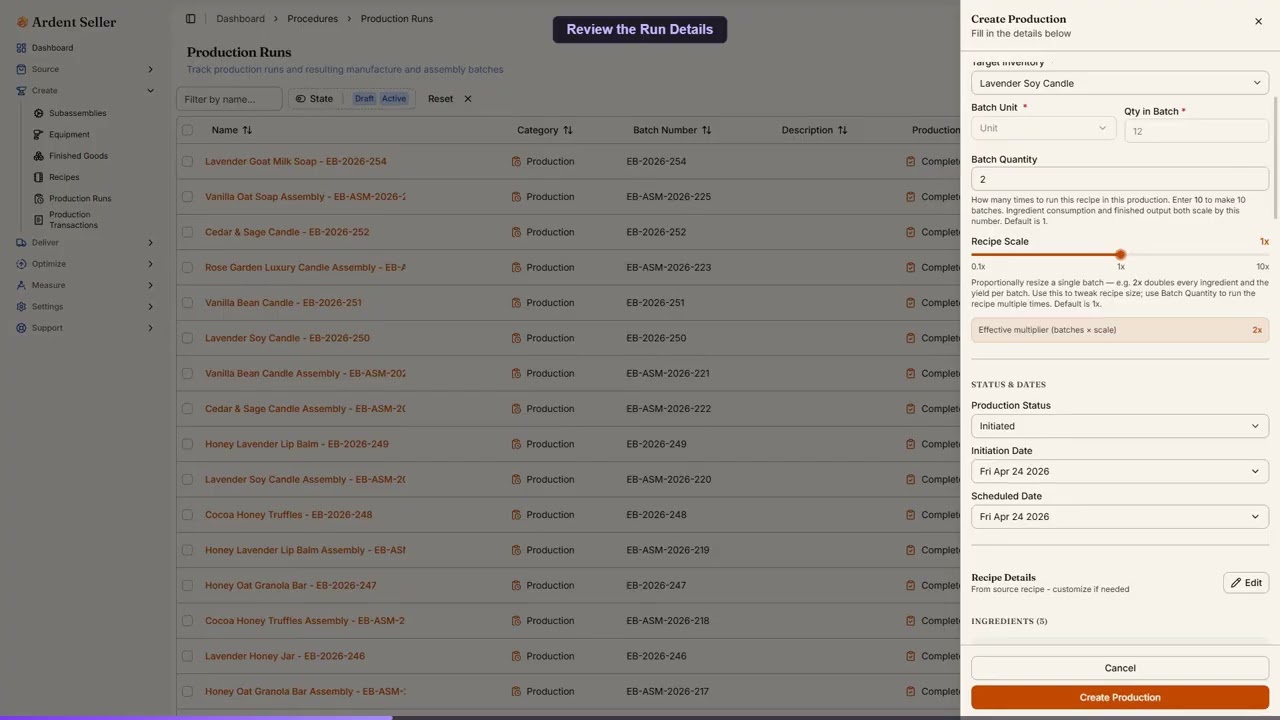The width and height of the screenshot is (1280, 720).
Task: Expand the Optimize sidebar section
Action: click(x=150, y=264)
